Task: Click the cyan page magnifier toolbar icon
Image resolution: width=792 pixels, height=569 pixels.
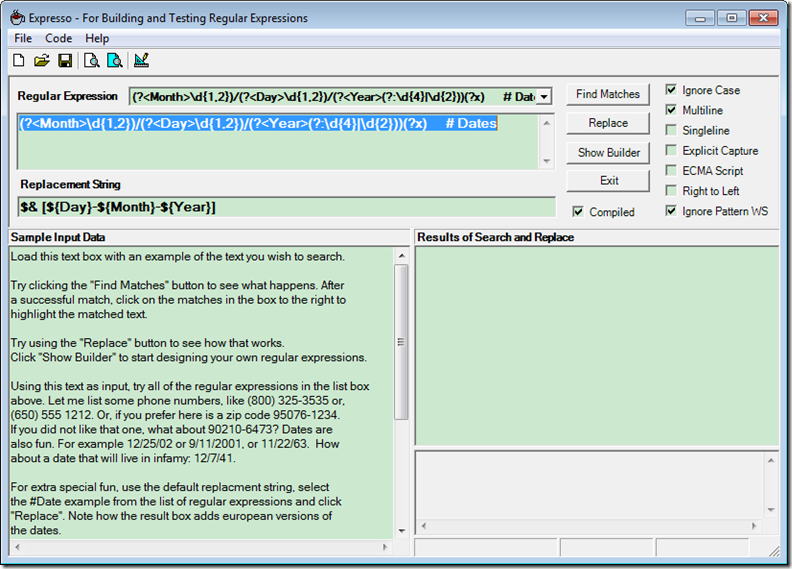Action: pyautogui.click(x=115, y=61)
